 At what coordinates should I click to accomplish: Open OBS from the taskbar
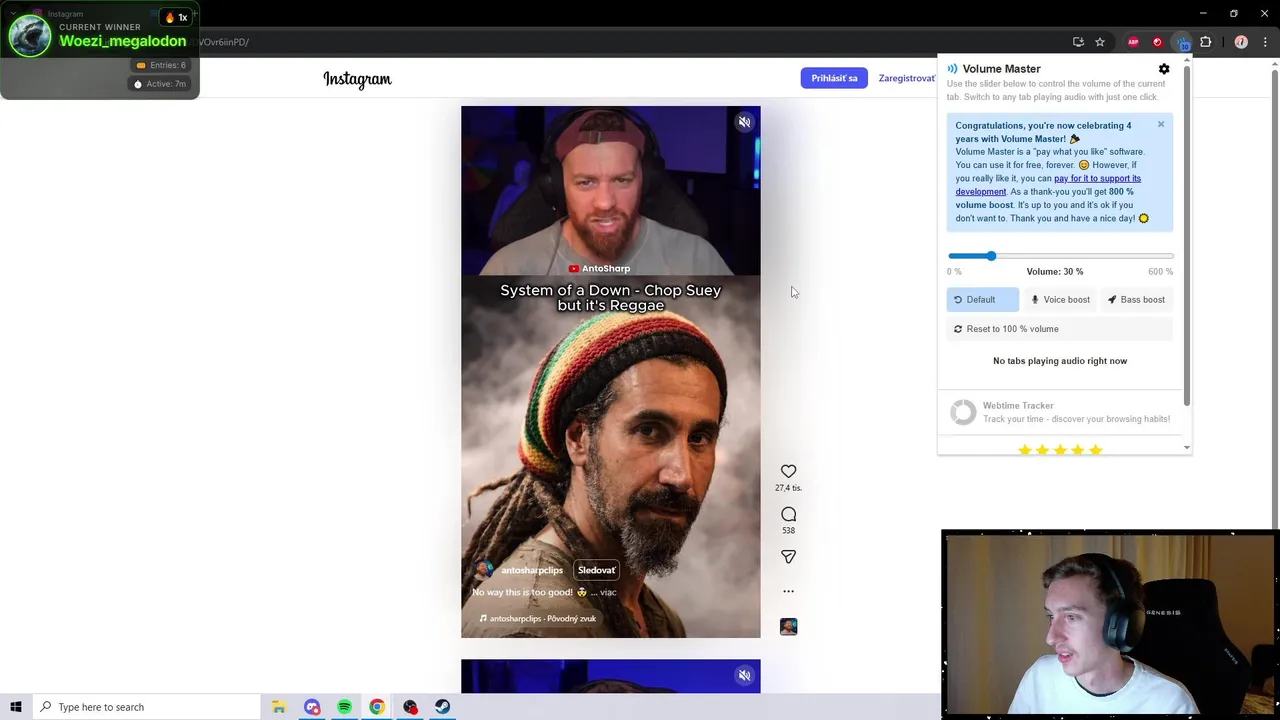410,707
